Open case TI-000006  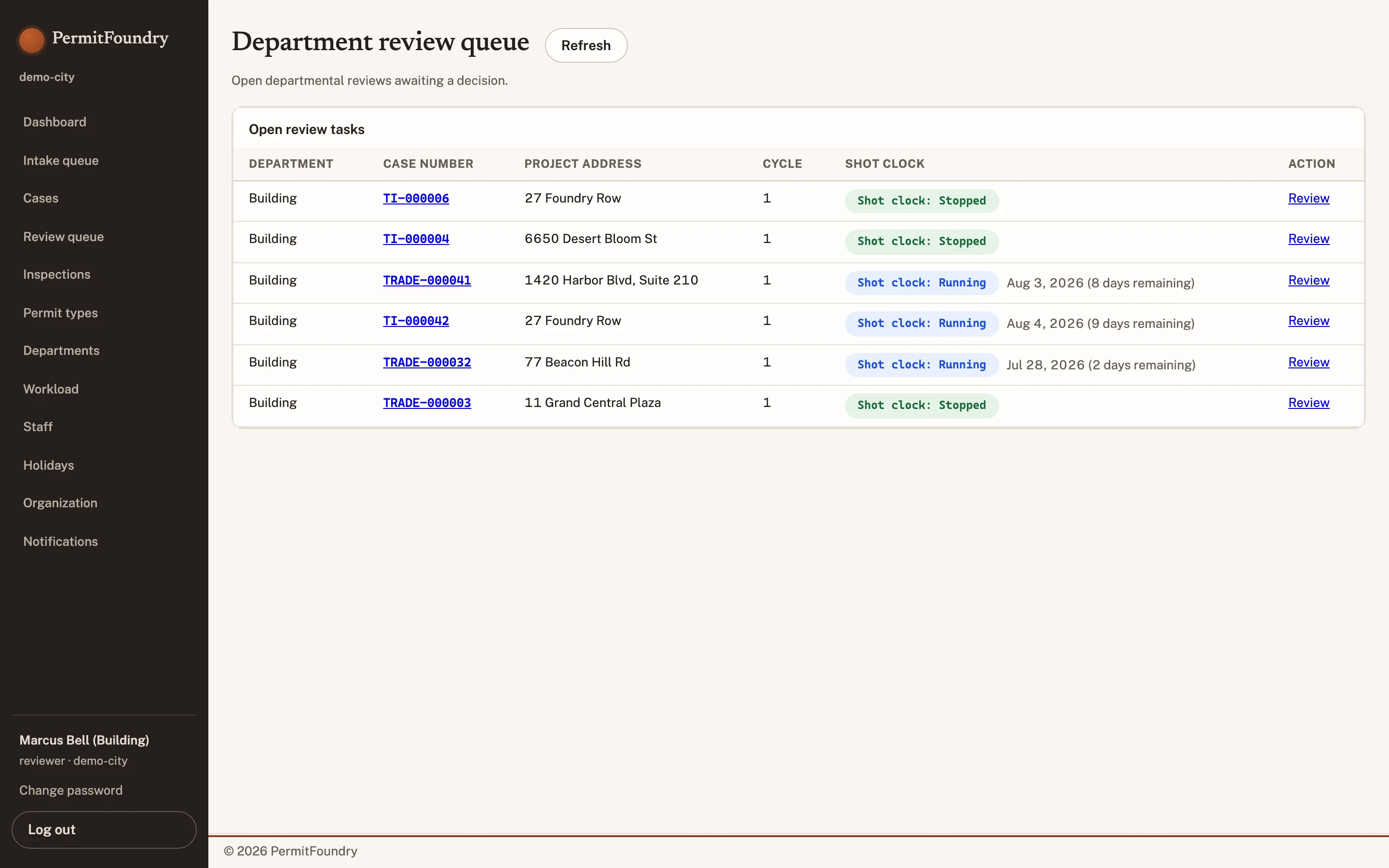coord(416,199)
